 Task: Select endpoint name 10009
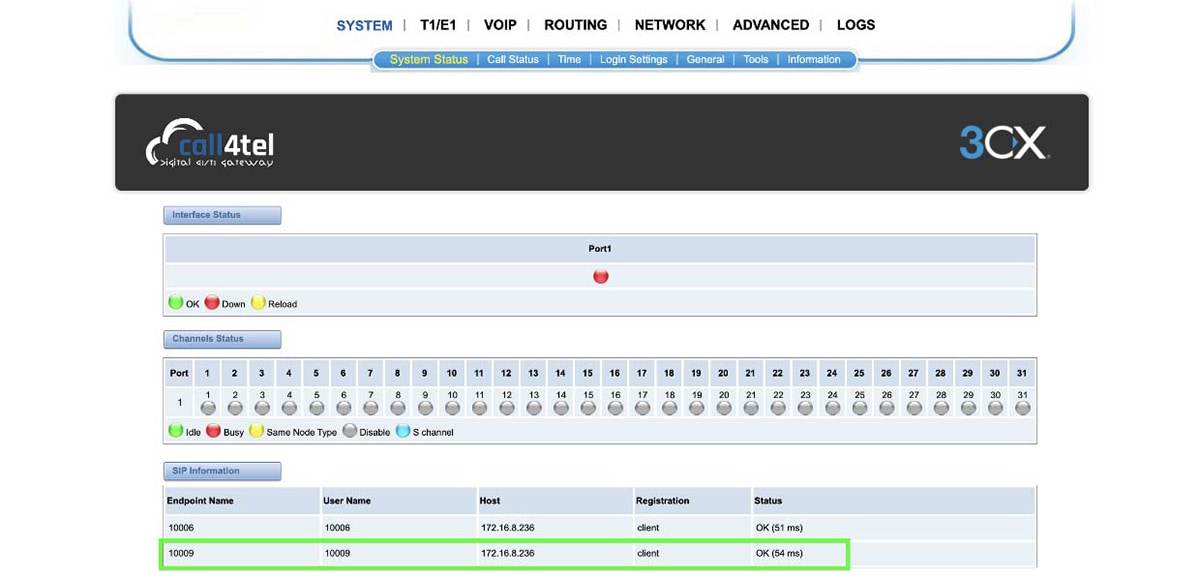click(x=181, y=553)
